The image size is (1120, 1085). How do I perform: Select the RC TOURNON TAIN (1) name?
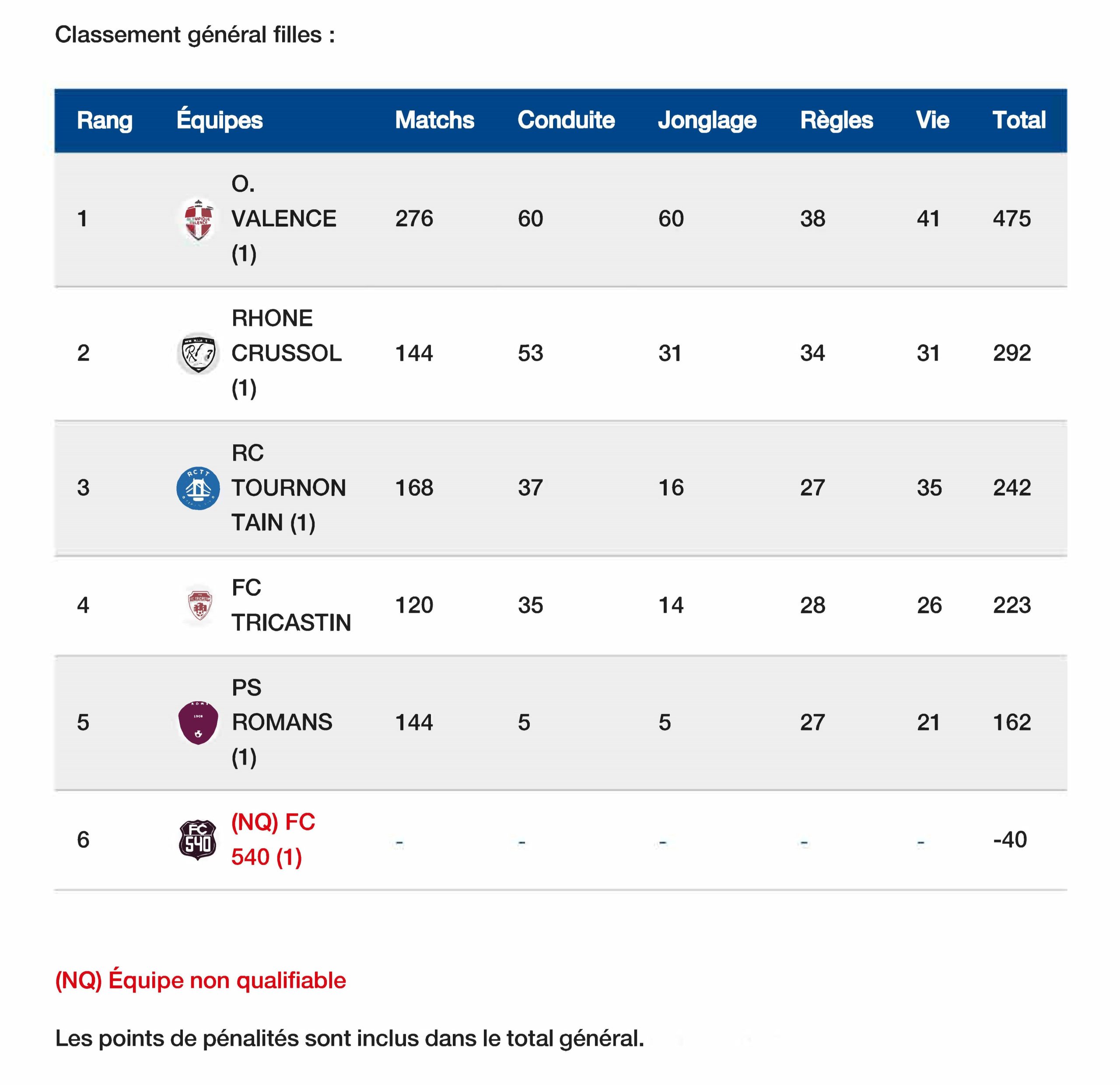click(288, 488)
